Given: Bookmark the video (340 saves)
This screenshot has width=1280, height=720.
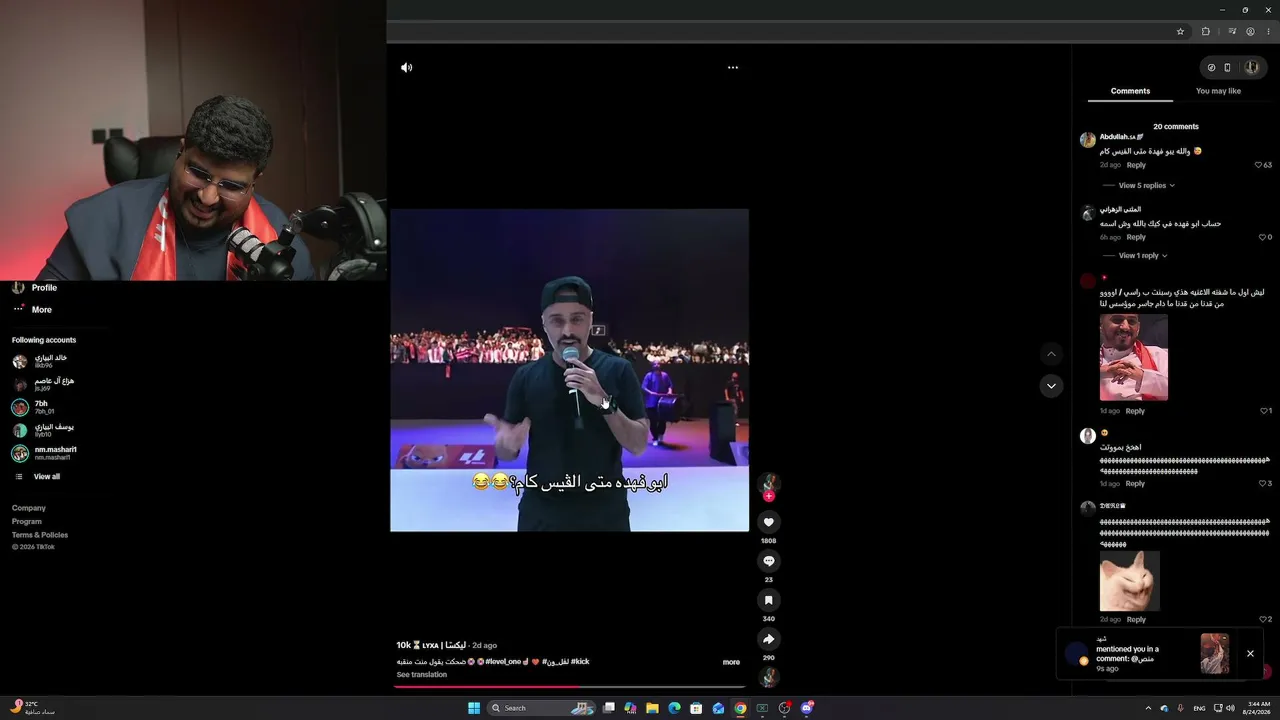Looking at the screenshot, I should [x=768, y=600].
